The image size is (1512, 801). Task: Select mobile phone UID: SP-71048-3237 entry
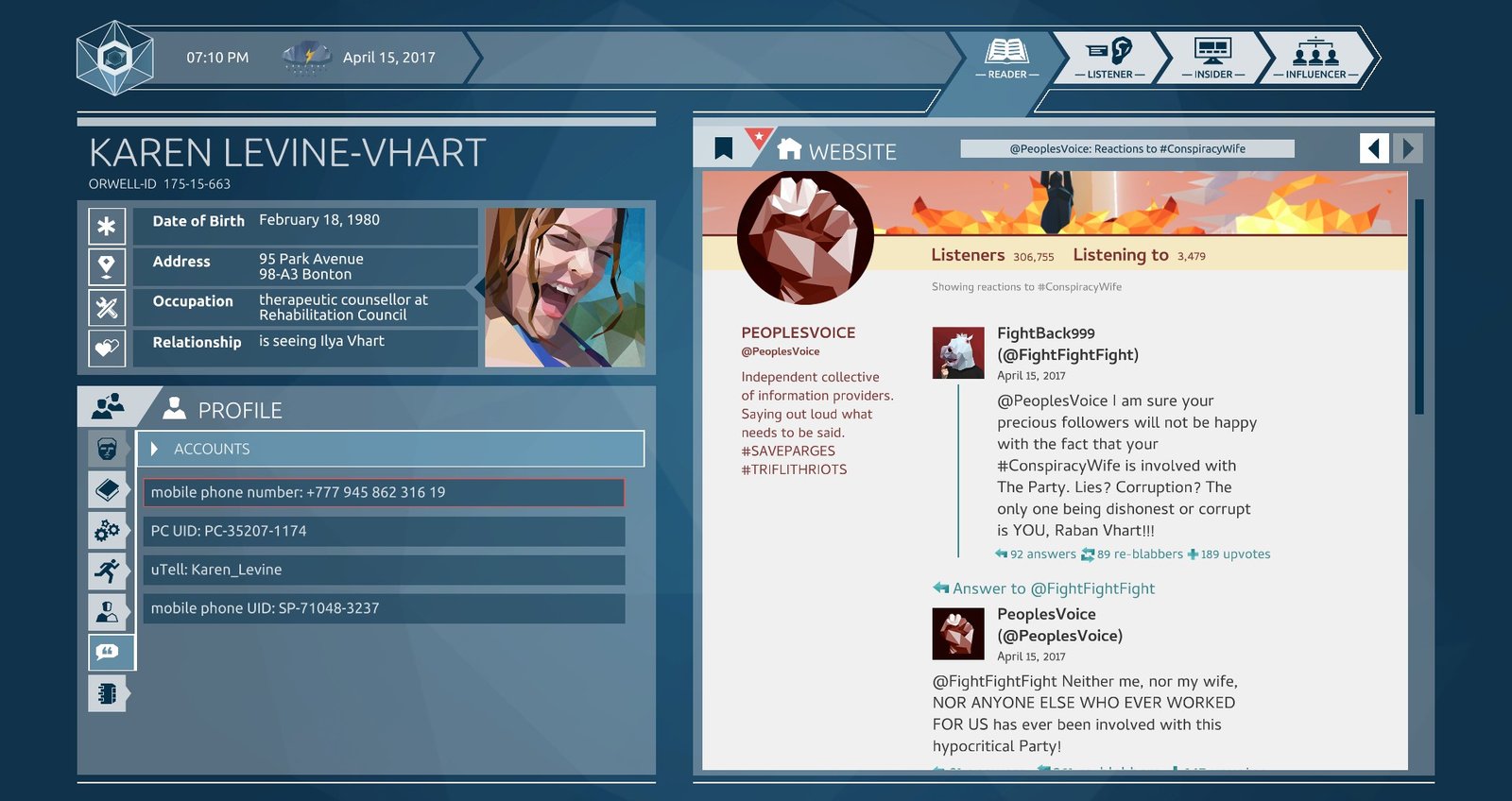point(384,608)
